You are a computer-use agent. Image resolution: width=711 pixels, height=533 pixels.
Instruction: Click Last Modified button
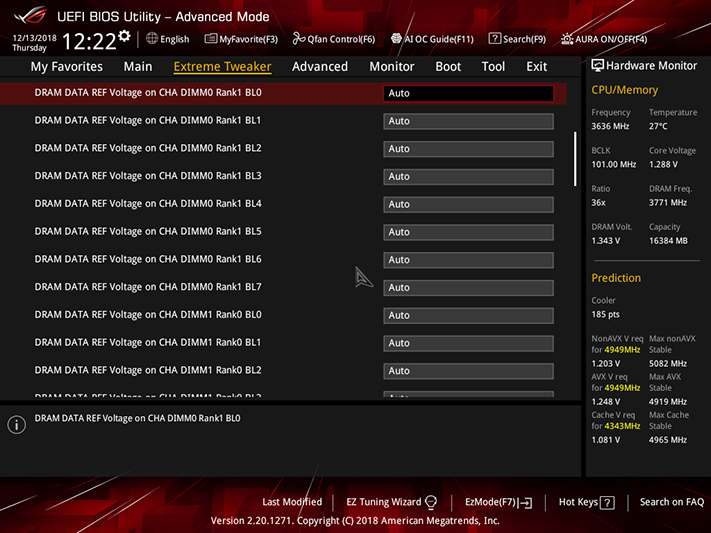coord(292,502)
